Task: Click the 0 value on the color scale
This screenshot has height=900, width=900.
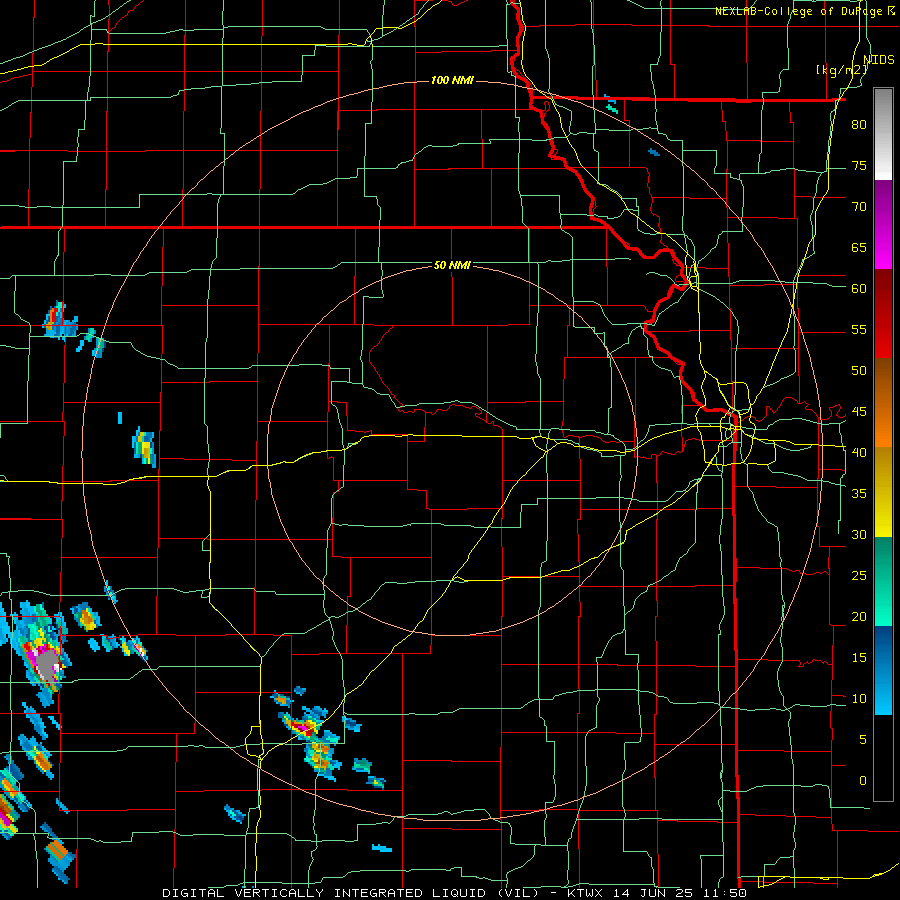Action: [863, 781]
